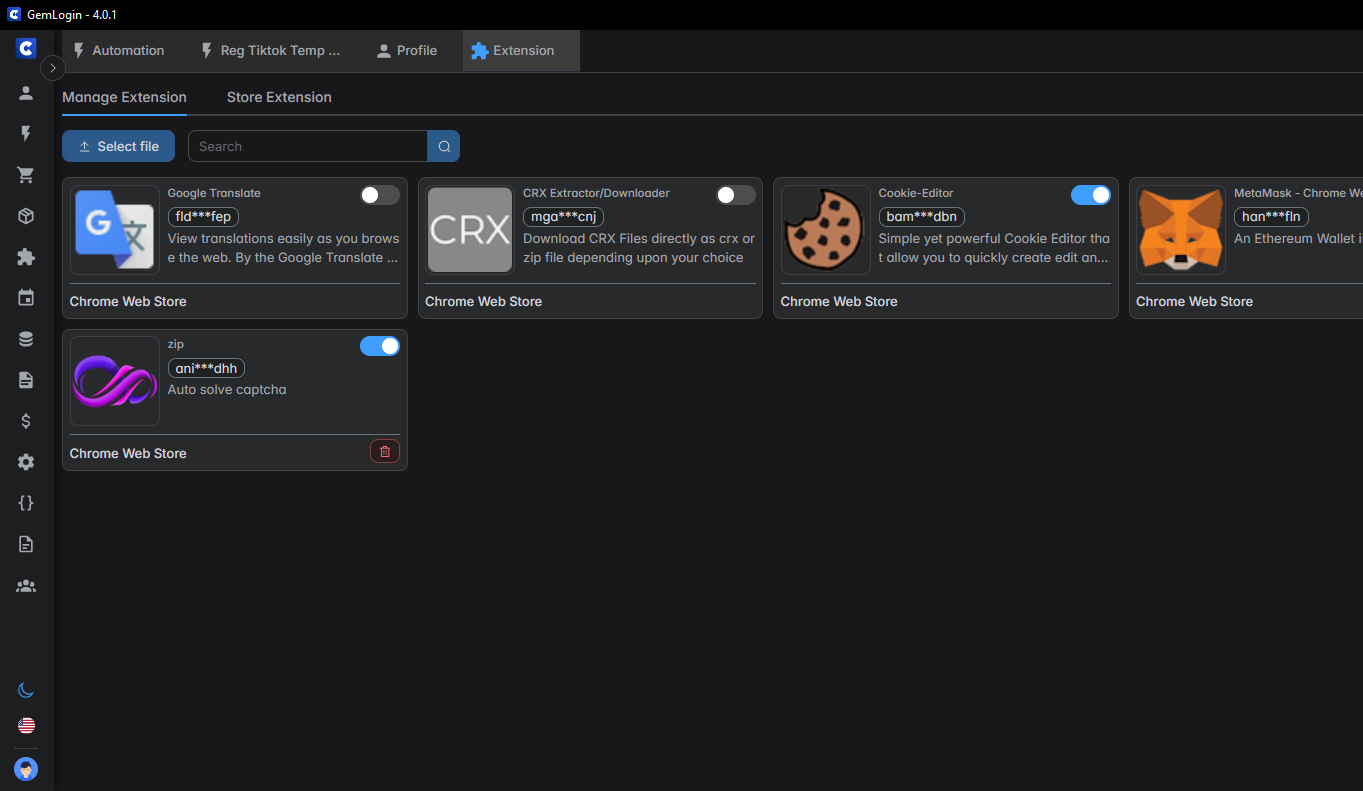The width and height of the screenshot is (1363, 791).
Task: Open the shopping cart sidebar icon
Action: coord(26,175)
